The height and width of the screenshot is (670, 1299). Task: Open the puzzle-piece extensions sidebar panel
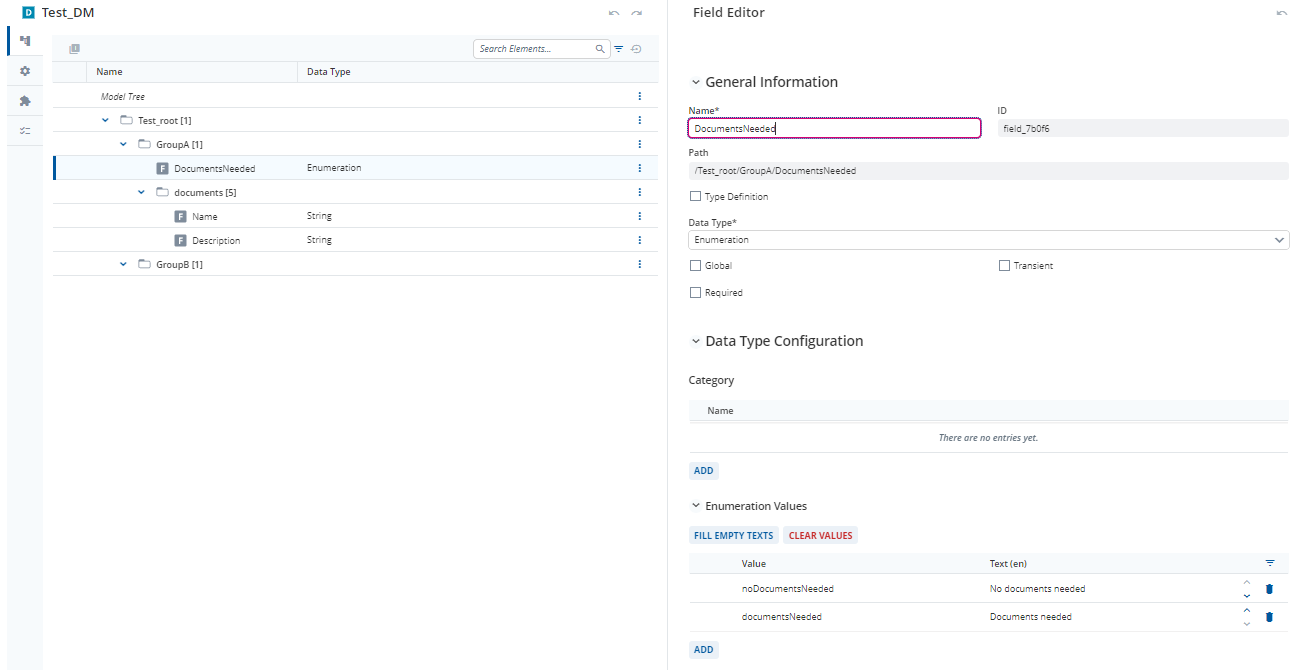(x=25, y=101)
